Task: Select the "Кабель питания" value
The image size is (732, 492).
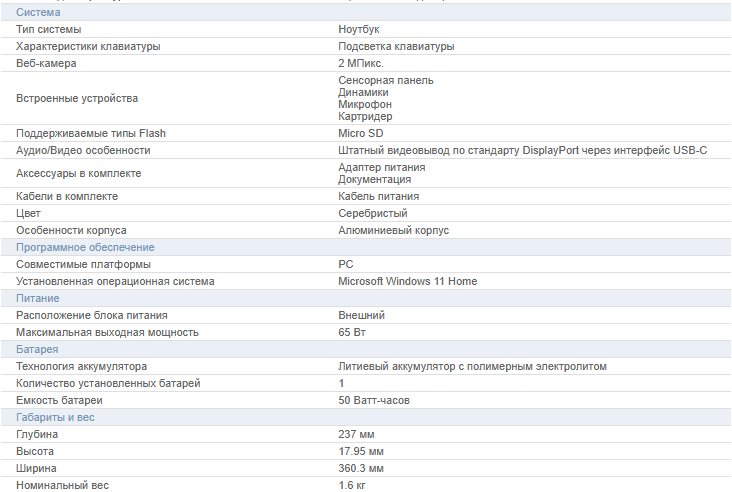Action: pos(378,196)
